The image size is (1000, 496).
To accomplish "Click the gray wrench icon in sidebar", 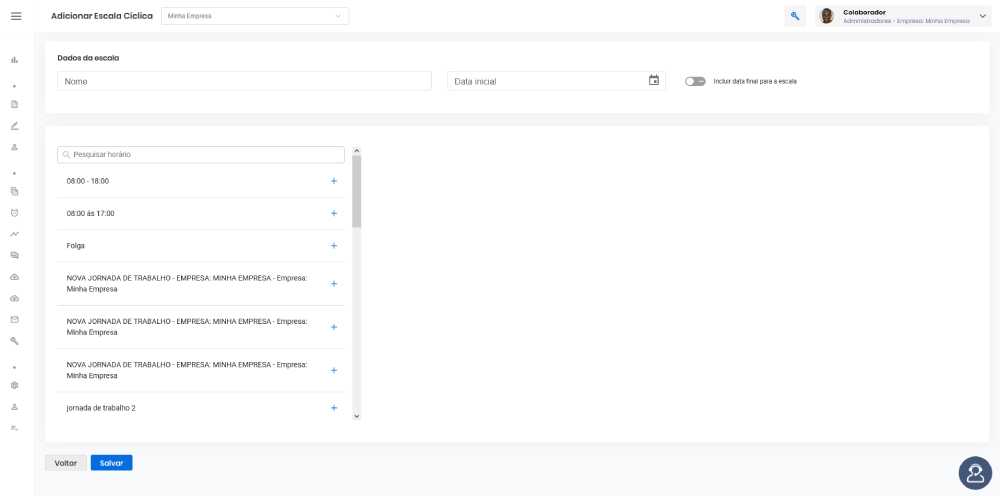I will coord(15,341).
